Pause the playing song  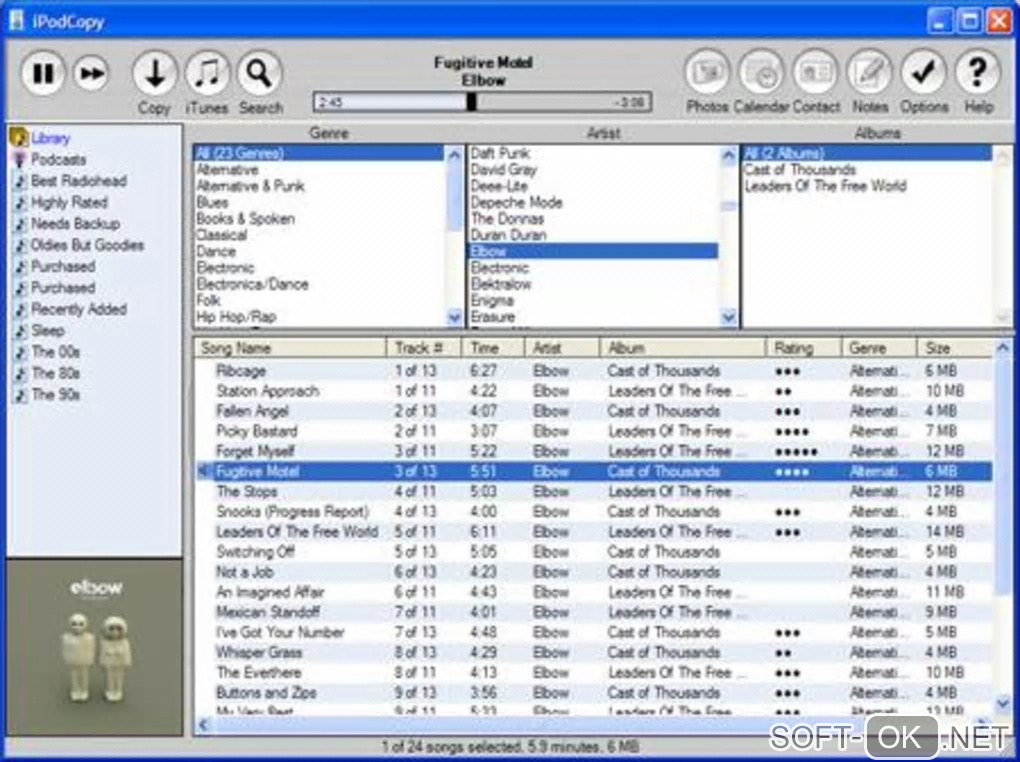(43, 74)
